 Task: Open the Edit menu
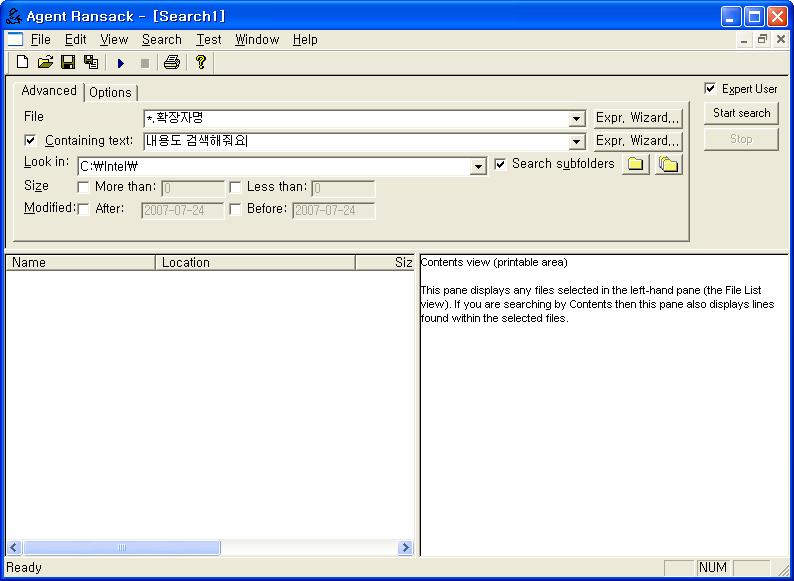(75, 40)
